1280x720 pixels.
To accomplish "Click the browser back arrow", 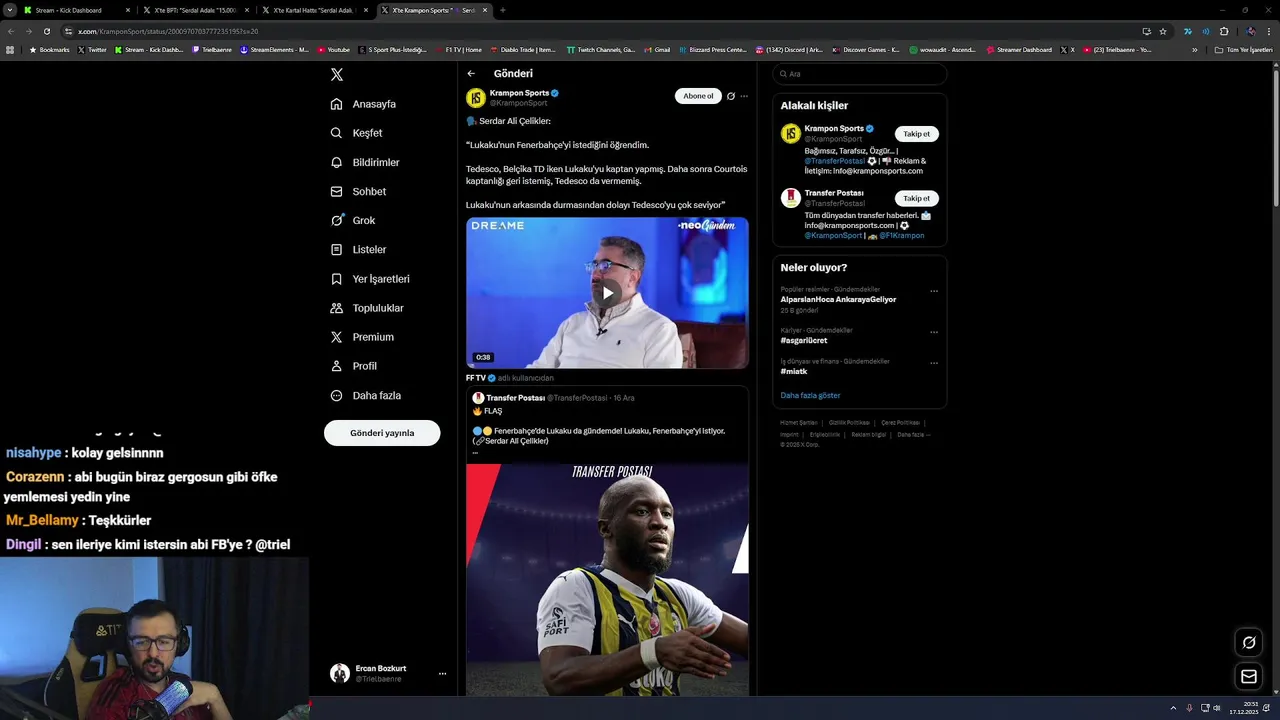I will click(x=11, y=31).
